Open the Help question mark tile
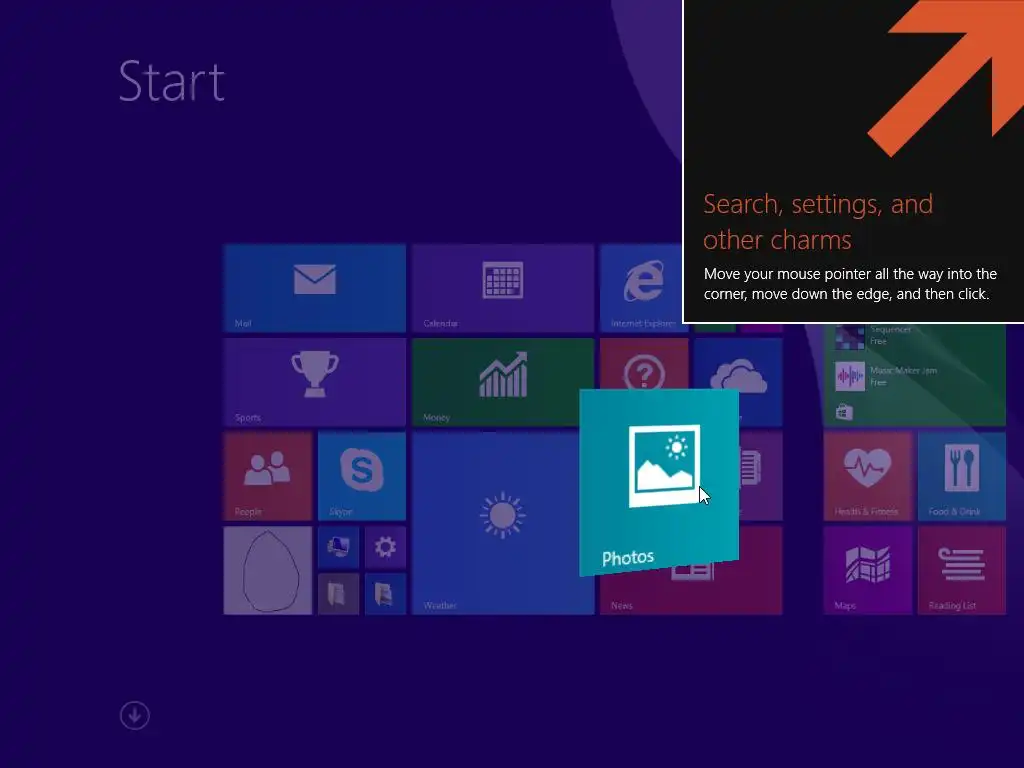The height and width of the screenshot is (768, 1024). (x=644, y=364)
